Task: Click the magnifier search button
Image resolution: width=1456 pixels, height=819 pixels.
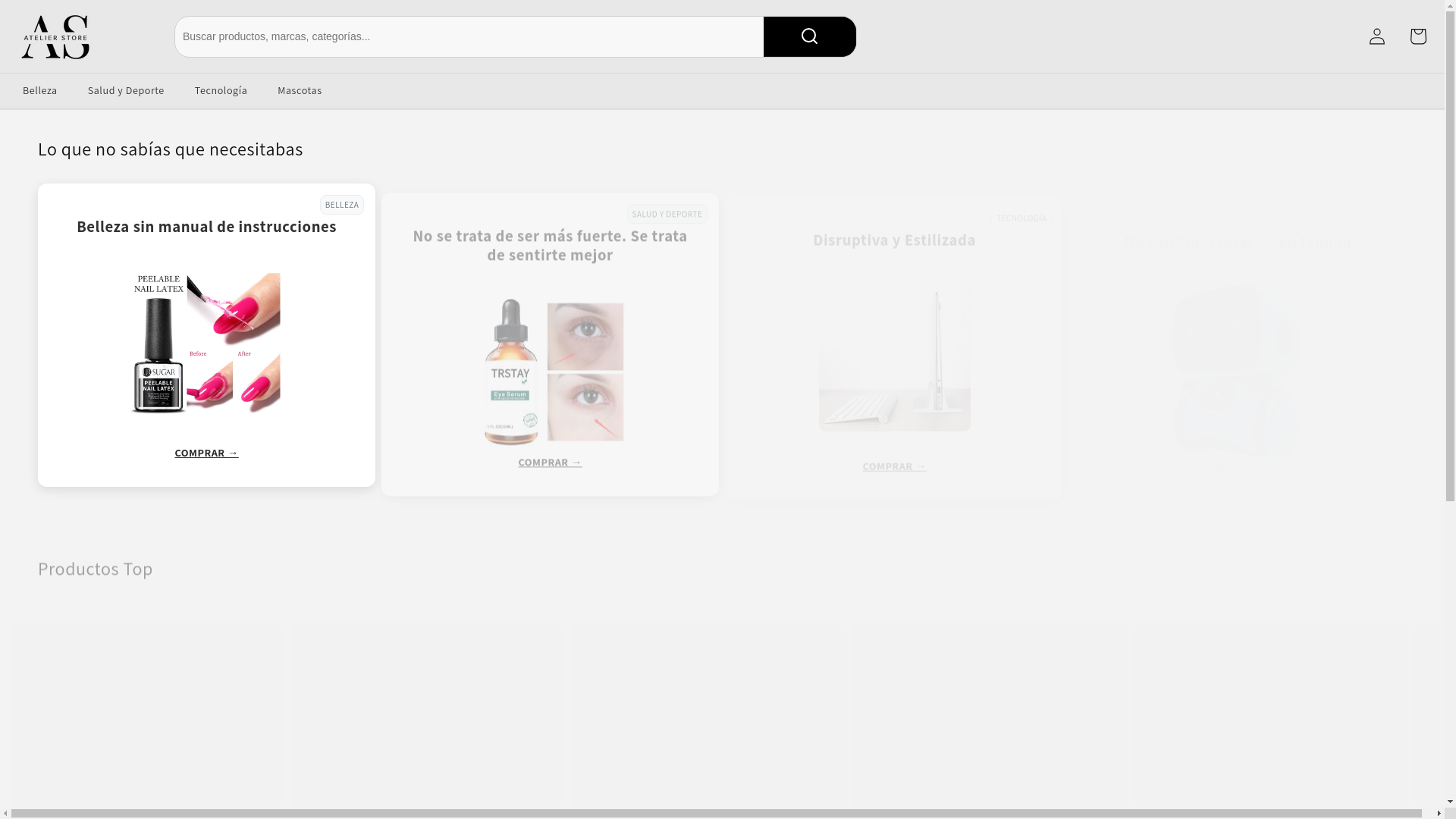Action: [809, 36]
